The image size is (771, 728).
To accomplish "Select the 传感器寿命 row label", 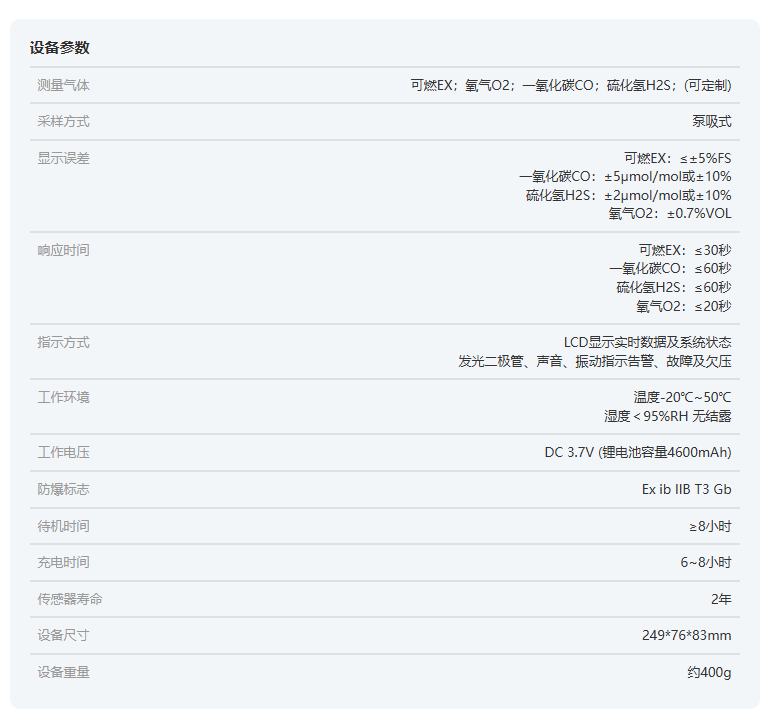I will tap(69, 599).
